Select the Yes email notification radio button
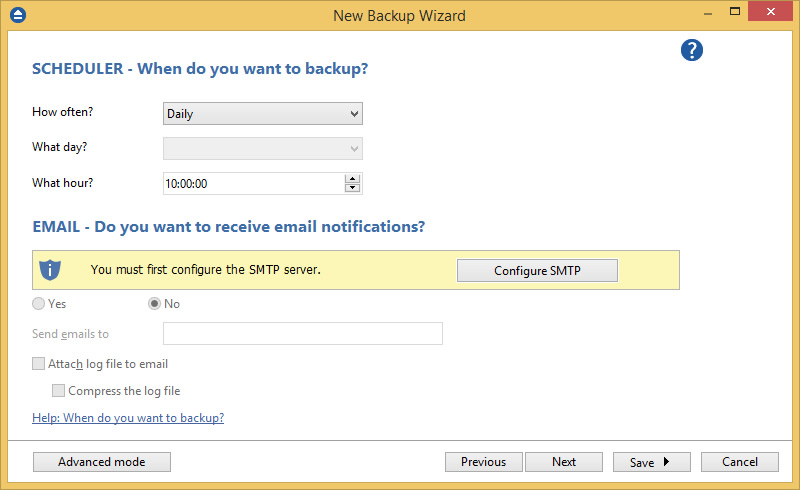 tap(39, 304)
